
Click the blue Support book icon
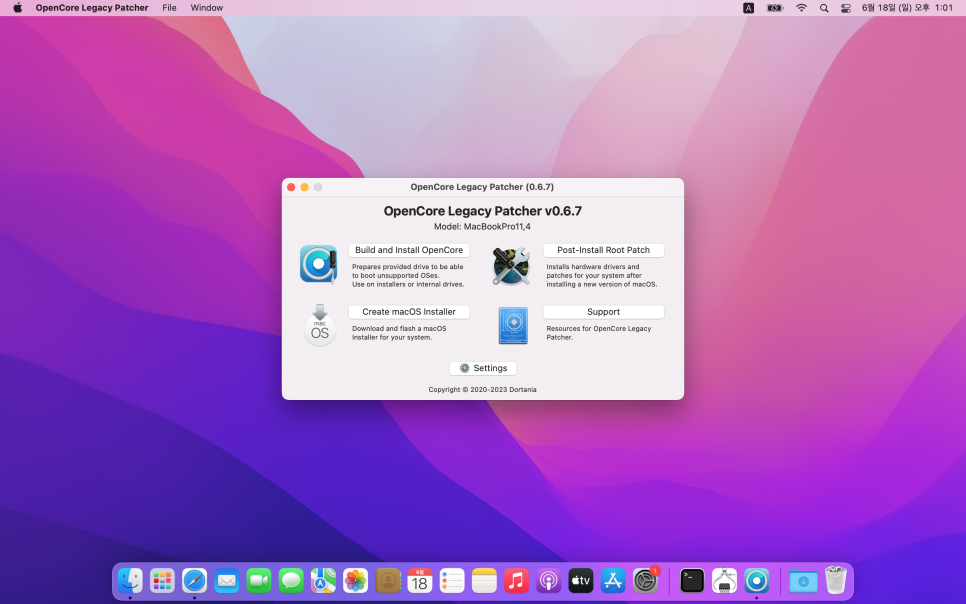(513, 325)
